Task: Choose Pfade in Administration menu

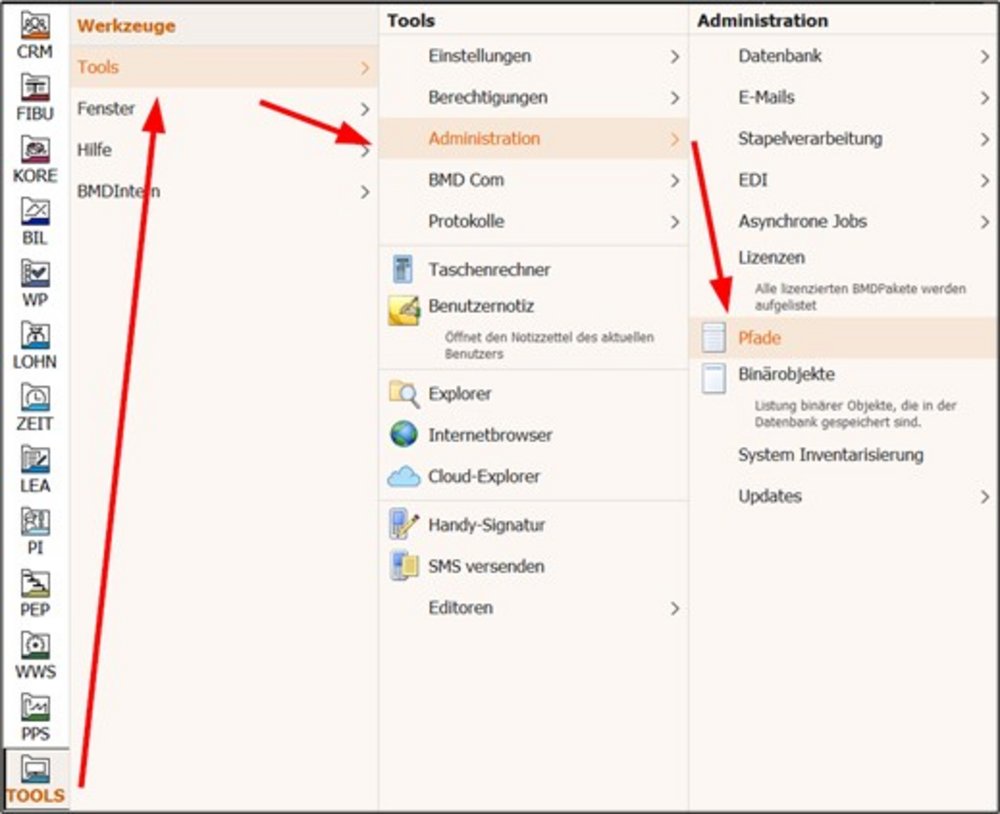Action: click(759, 338)
